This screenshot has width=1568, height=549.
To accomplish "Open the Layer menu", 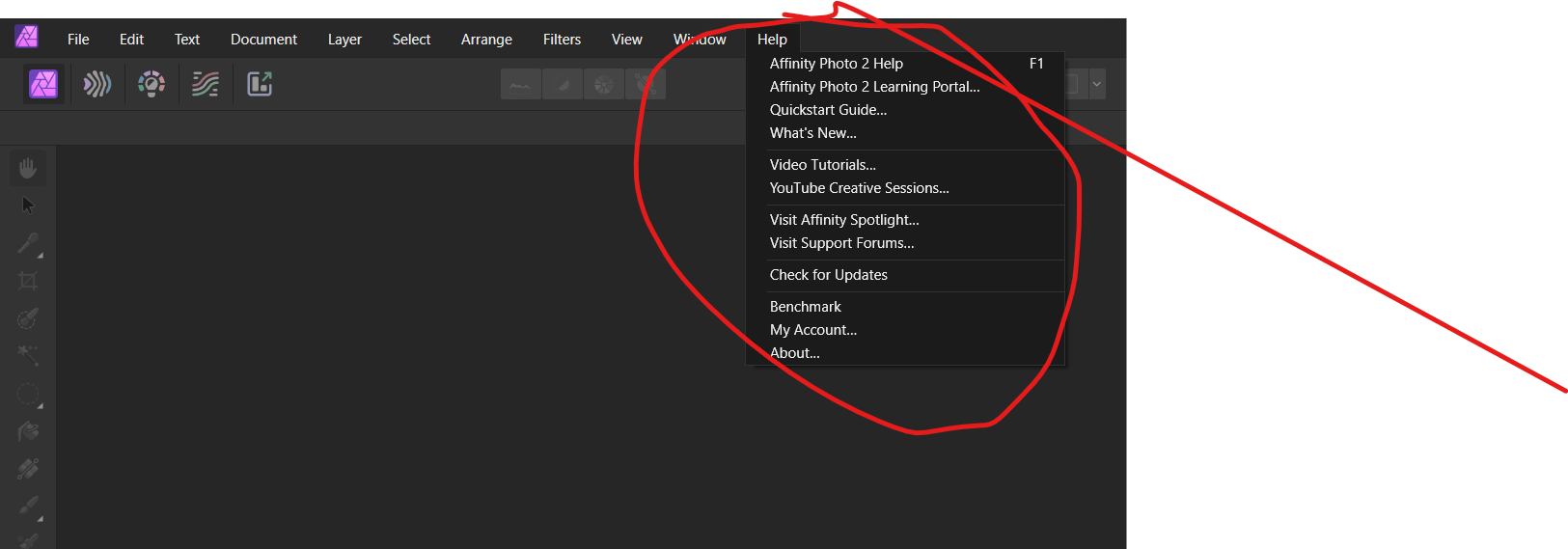I will 344,40.
